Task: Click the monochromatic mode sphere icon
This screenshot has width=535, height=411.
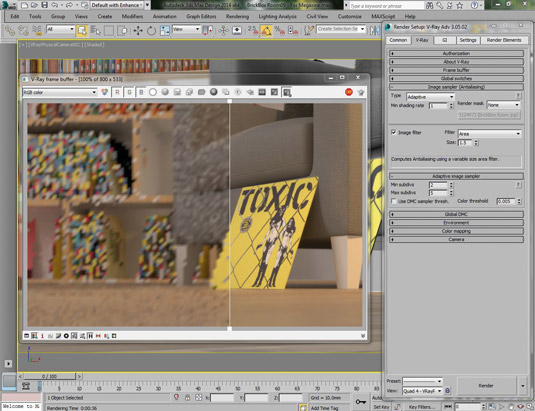Action: point(165,92)
